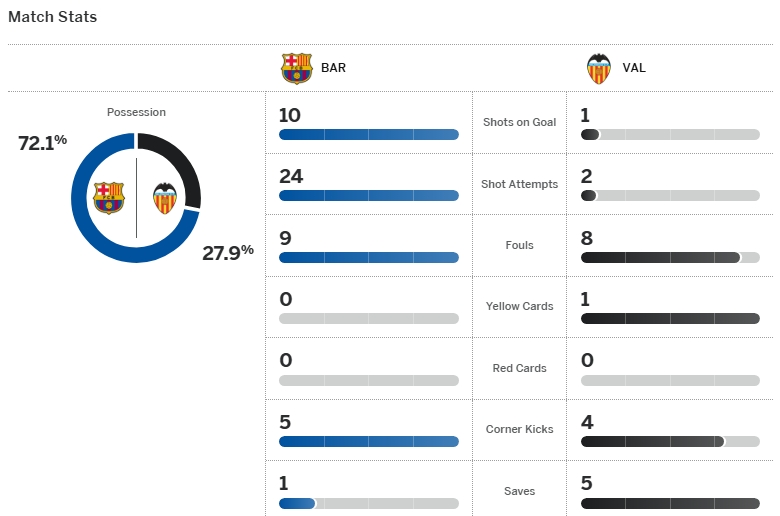Click Barcelona's Saves bar
780x516 pixels.
coord(369,504)
